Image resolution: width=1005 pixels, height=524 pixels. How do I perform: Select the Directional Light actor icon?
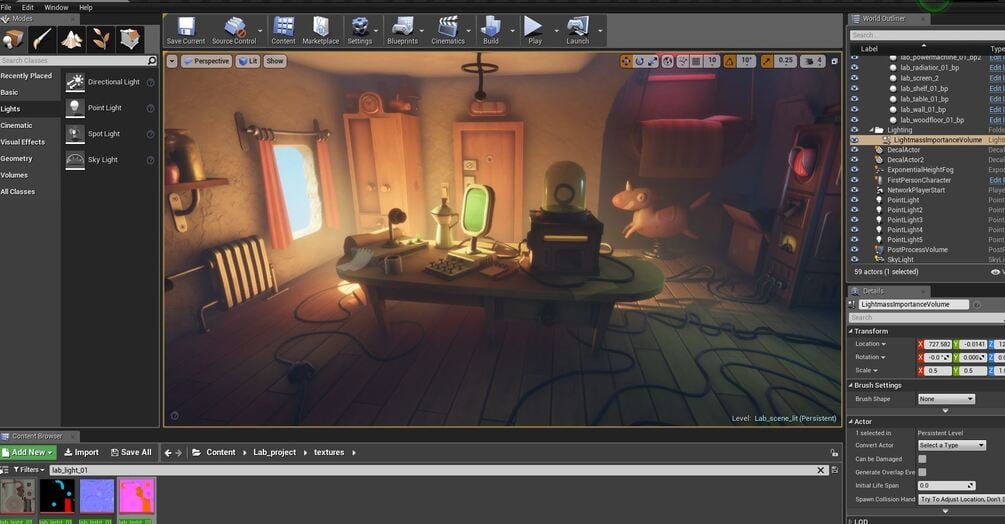(x=75, y=82)
